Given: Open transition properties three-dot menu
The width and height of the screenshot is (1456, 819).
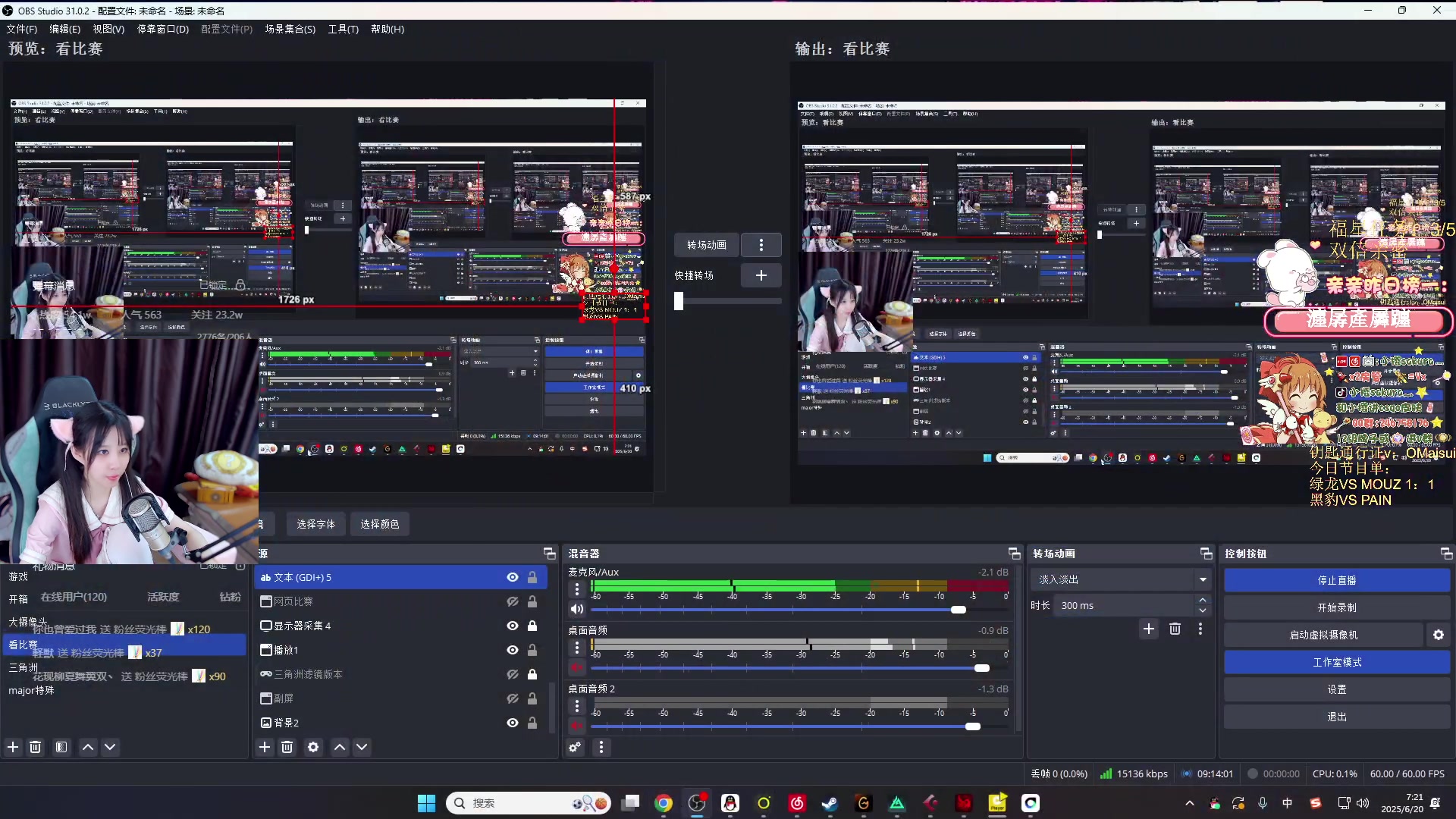Looking at the screenshot, I should pos(1200,629).
